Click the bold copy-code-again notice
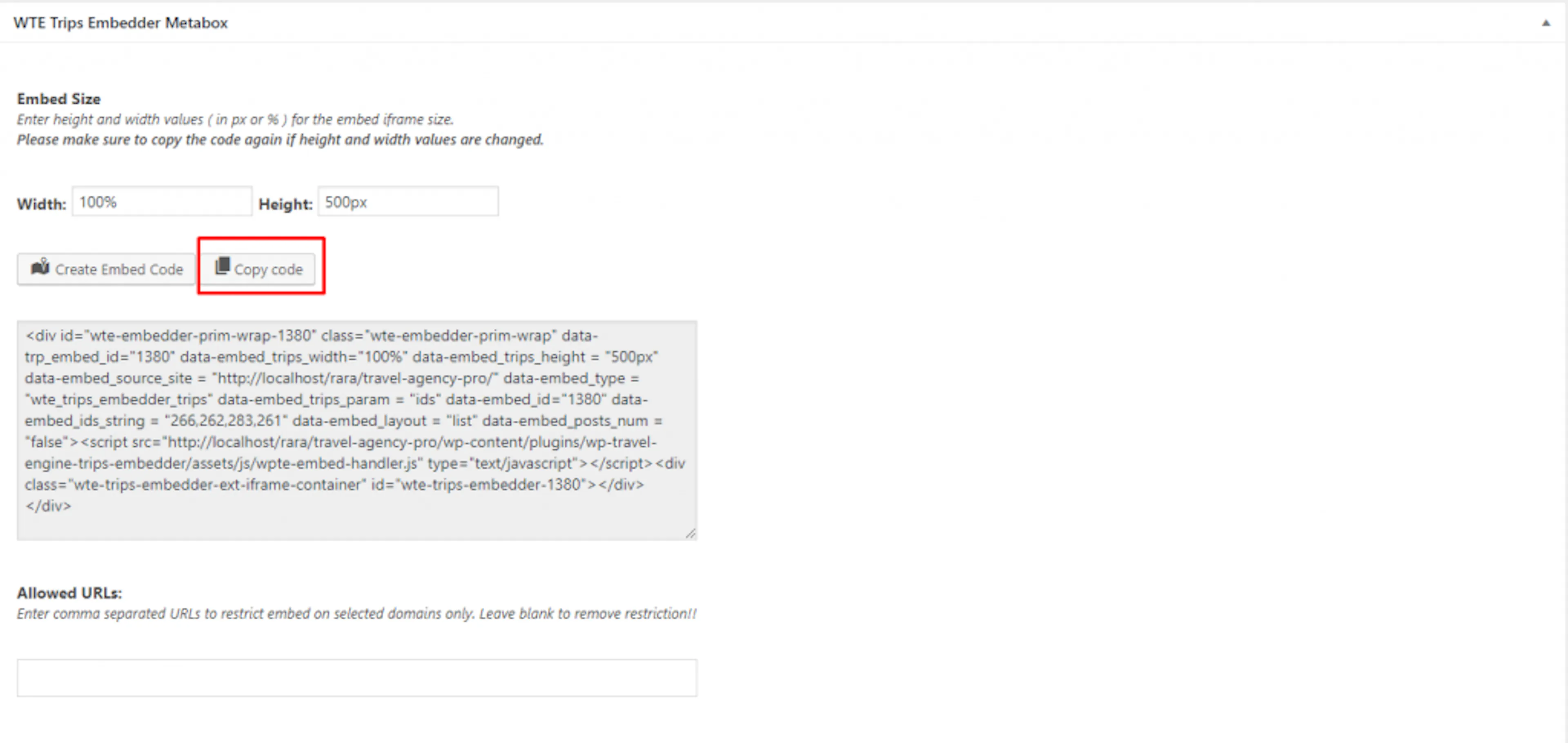The image size is (1568, 743). 280,139
